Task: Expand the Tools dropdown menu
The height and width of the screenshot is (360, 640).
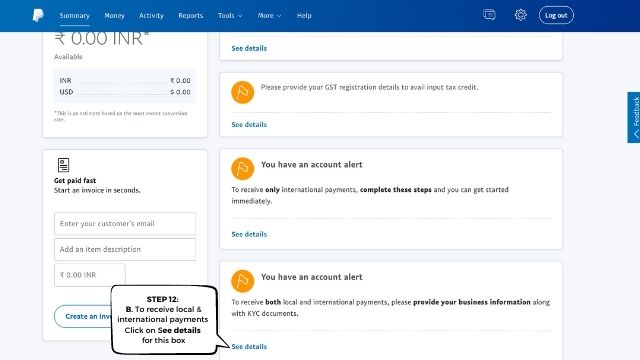Action: pos(230,16)
